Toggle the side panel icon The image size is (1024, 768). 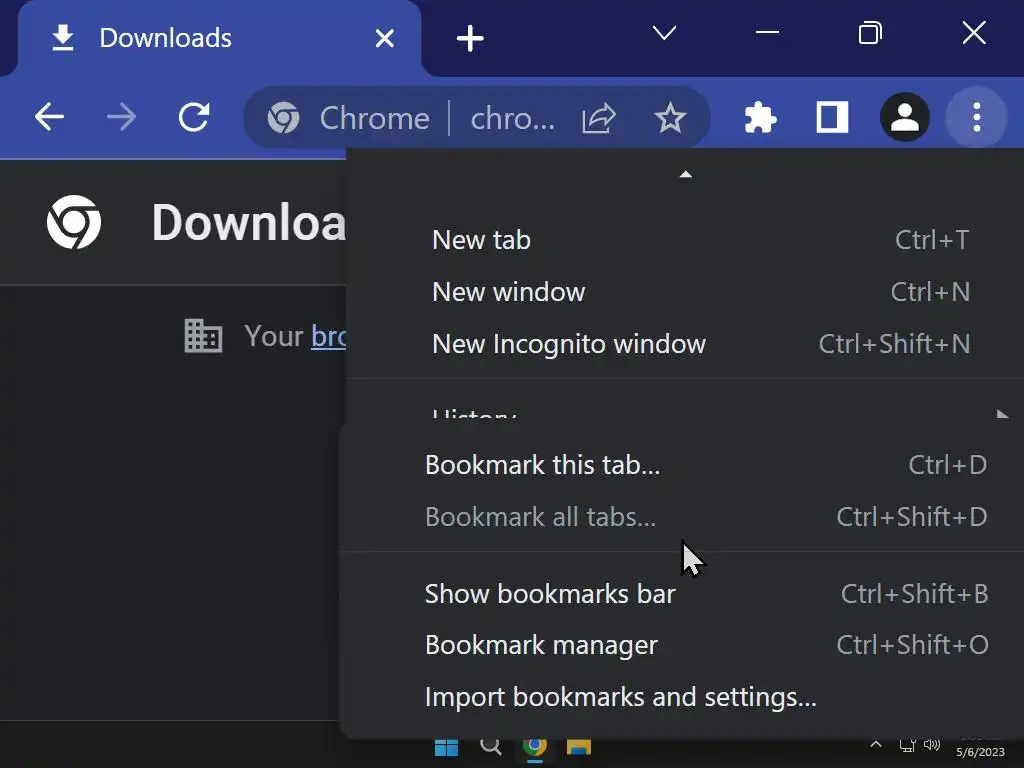point(833,118)
